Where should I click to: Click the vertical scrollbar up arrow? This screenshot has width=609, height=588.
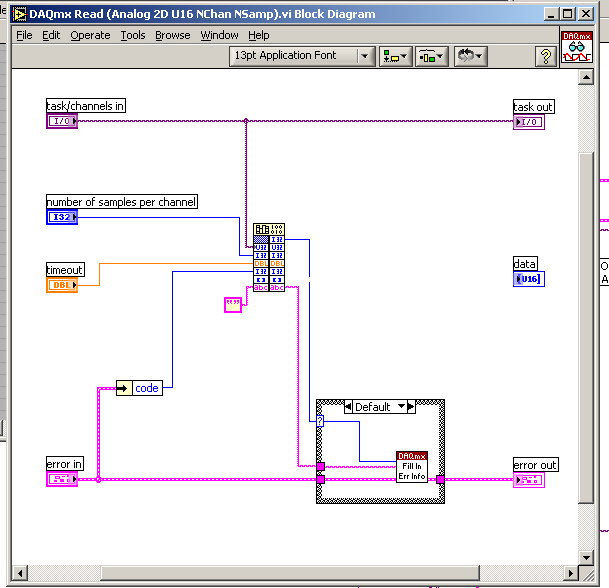pyautogui.click(x=586, y=77)
